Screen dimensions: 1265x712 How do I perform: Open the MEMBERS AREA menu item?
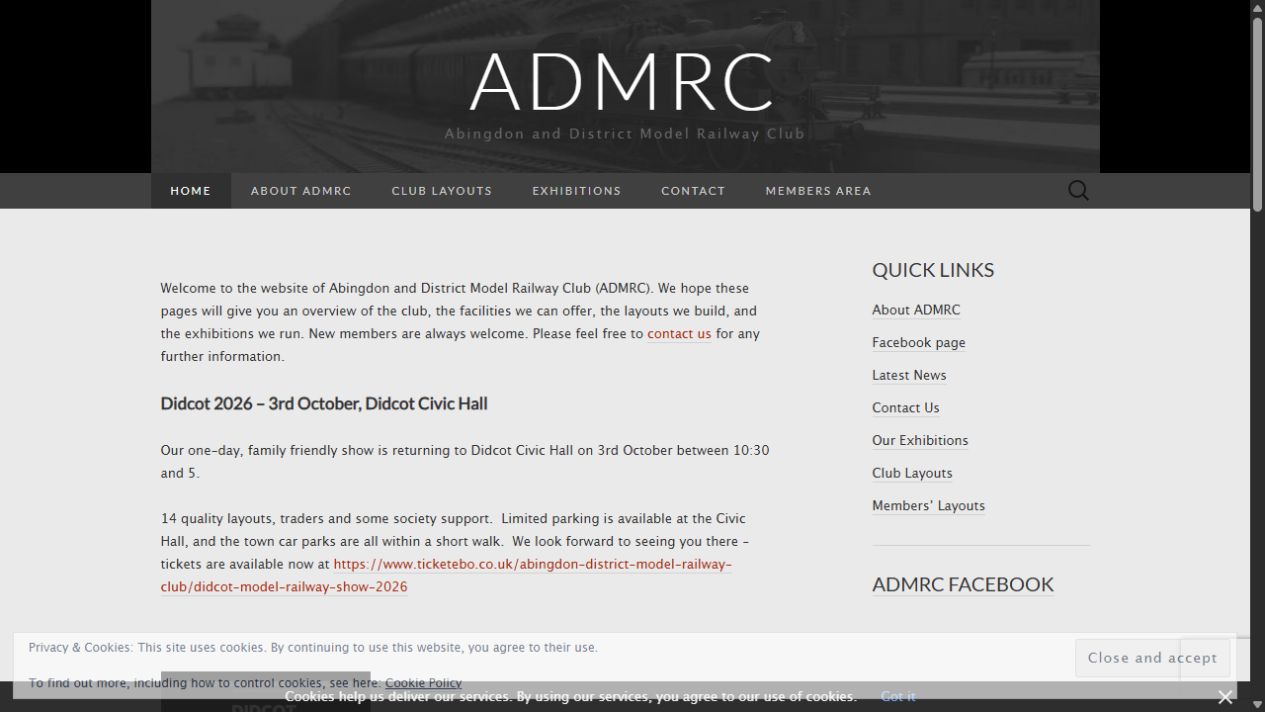pyautogui.click(x=818, y=190)
